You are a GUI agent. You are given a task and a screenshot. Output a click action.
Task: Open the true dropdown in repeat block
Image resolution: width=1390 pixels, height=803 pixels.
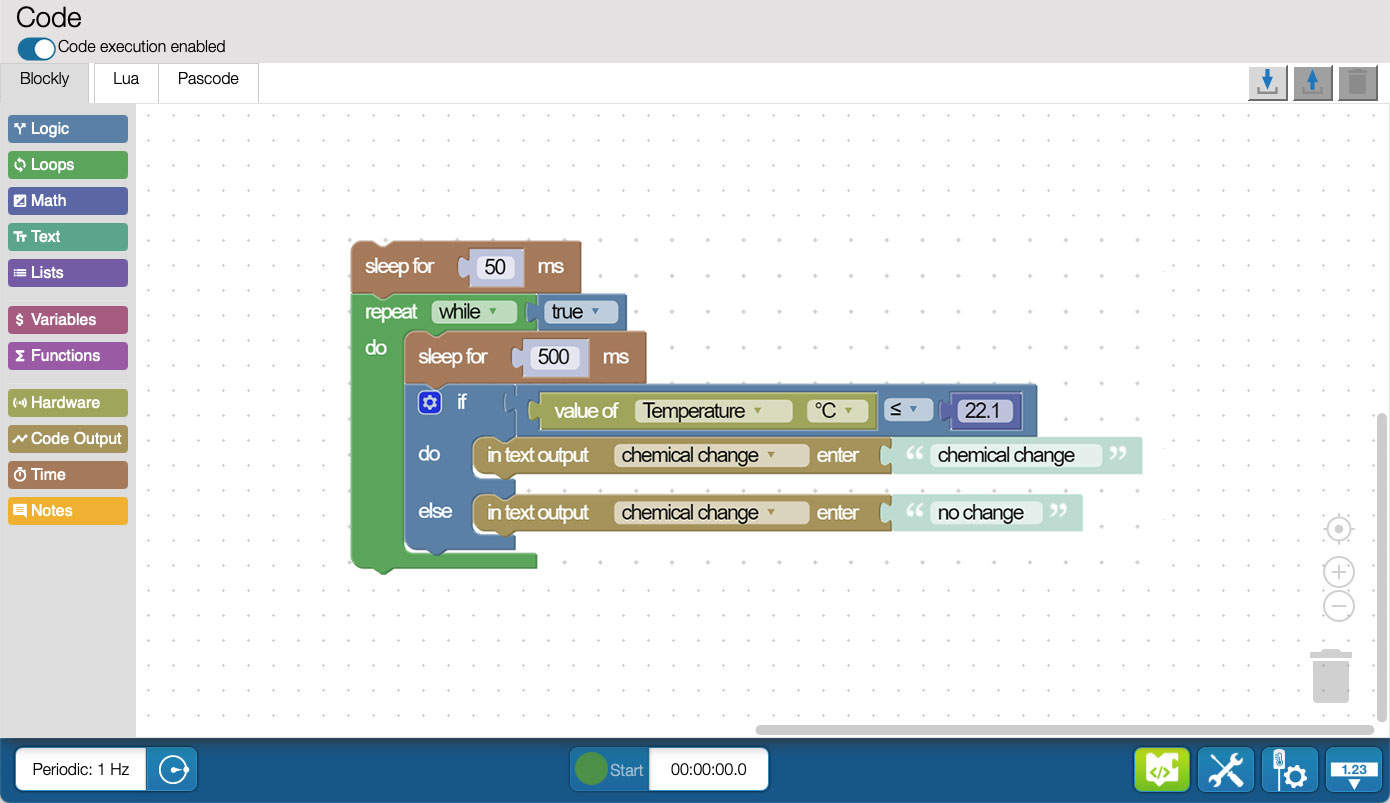[582, 312]
